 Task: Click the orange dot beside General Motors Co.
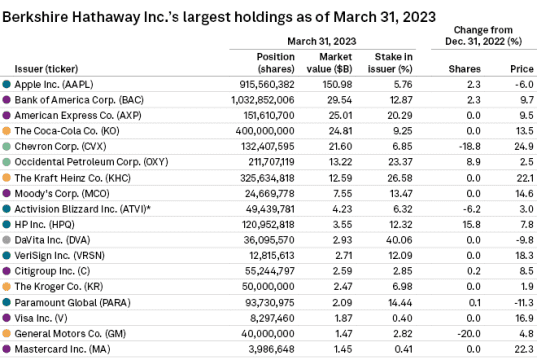pos(7,333)
